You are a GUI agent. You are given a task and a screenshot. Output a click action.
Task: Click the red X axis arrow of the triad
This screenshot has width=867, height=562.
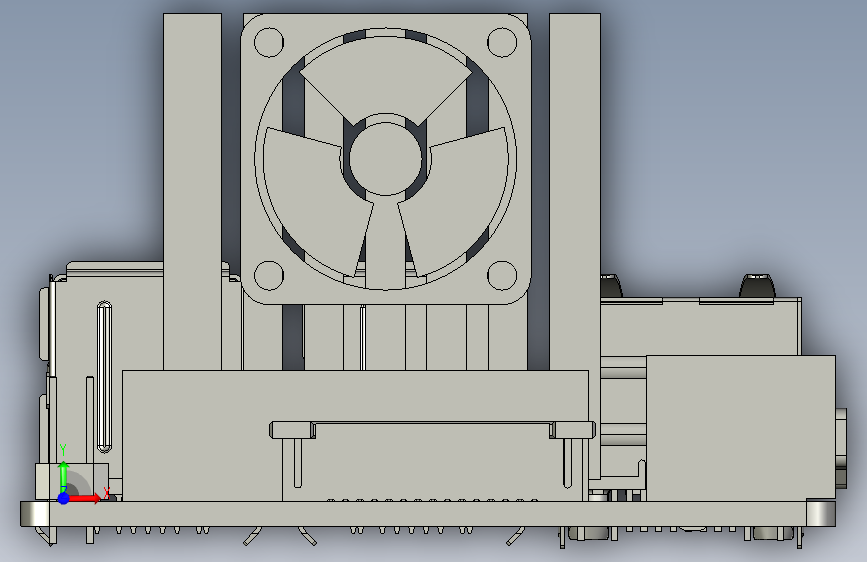pyautogui.click(x=85, y=498)
